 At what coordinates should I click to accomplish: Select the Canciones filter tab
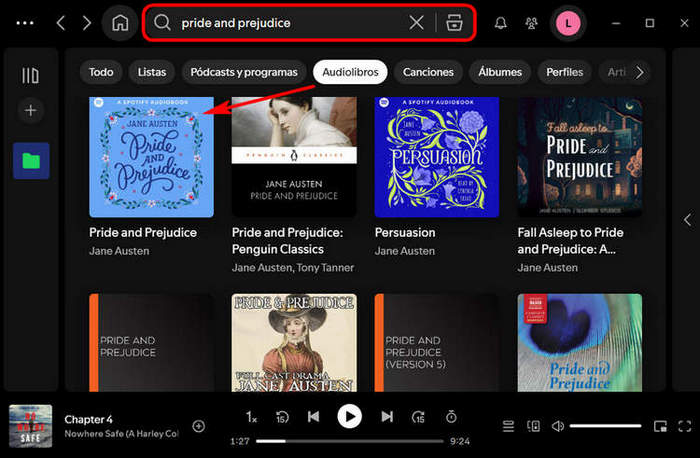tap(428, 72)
